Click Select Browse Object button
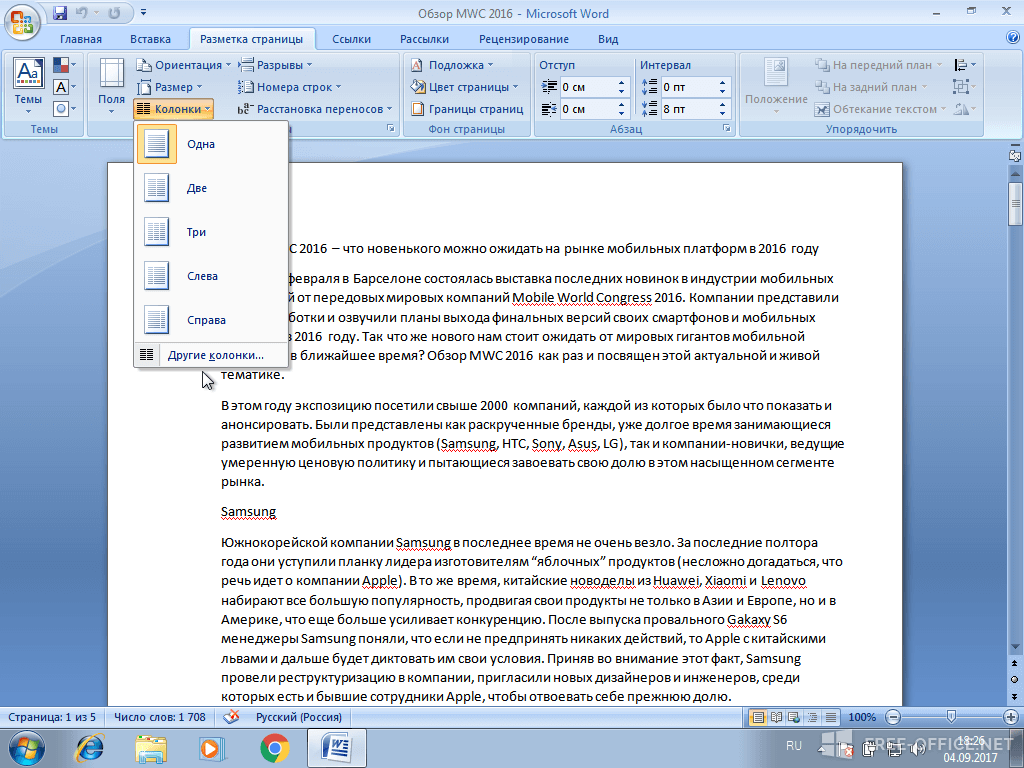Viewport: 1024px width, 768px height. (x=1015, y=679)
